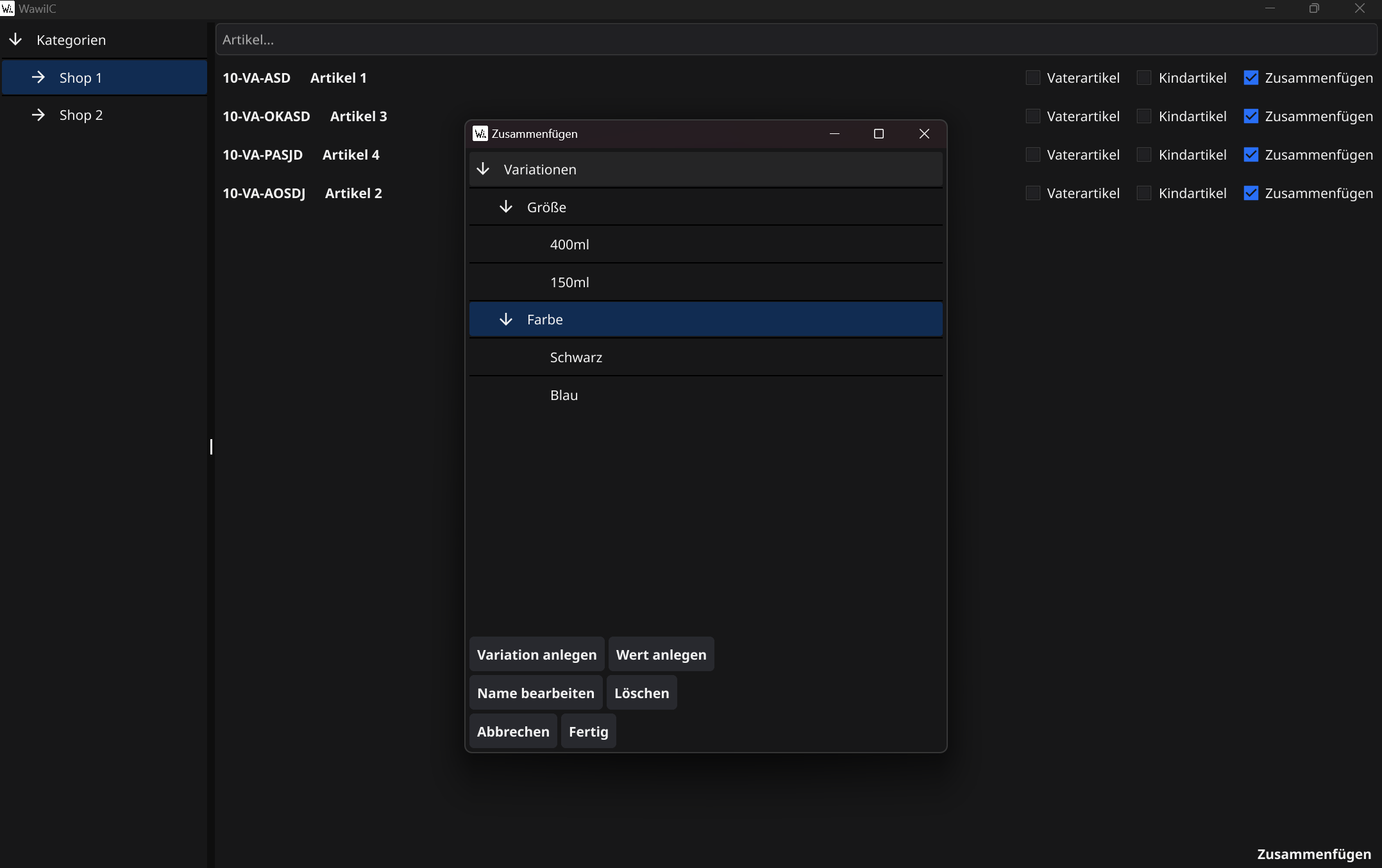This screenshot has height=868, width=1382.
Task: Uncheck Zusammenfügen for Artikel 2
Action: tap(1251, 193)
